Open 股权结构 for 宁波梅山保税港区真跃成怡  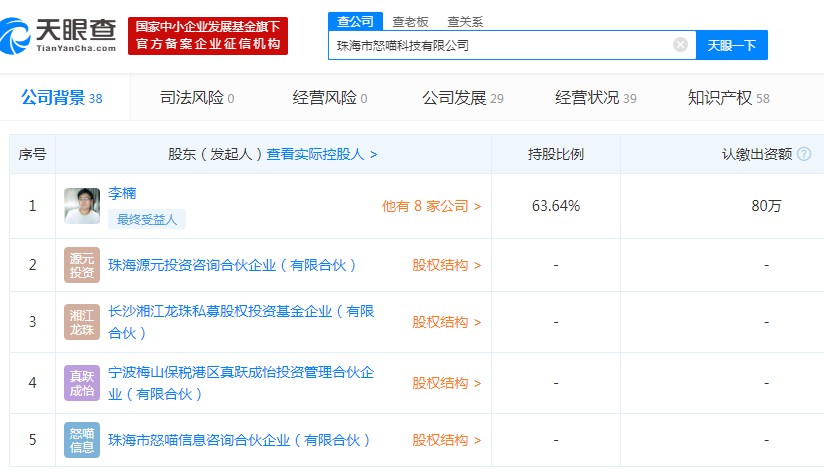tap(446, 383)
